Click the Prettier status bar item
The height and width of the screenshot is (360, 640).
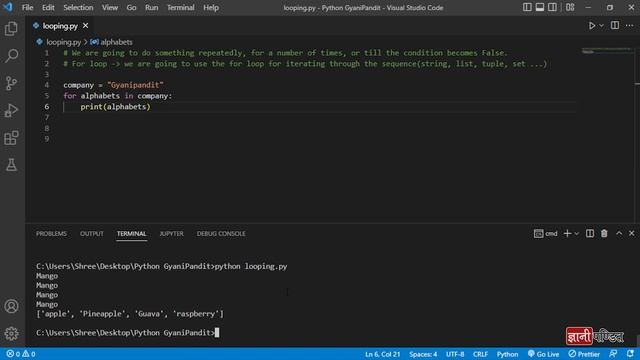(x=584, y=354)
